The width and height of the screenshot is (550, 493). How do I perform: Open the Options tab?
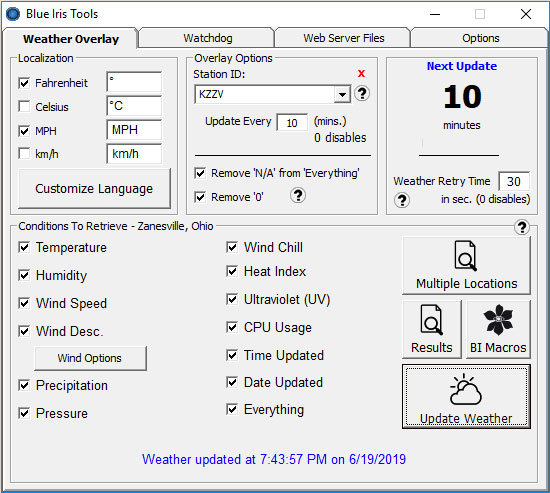coord(481,38)
